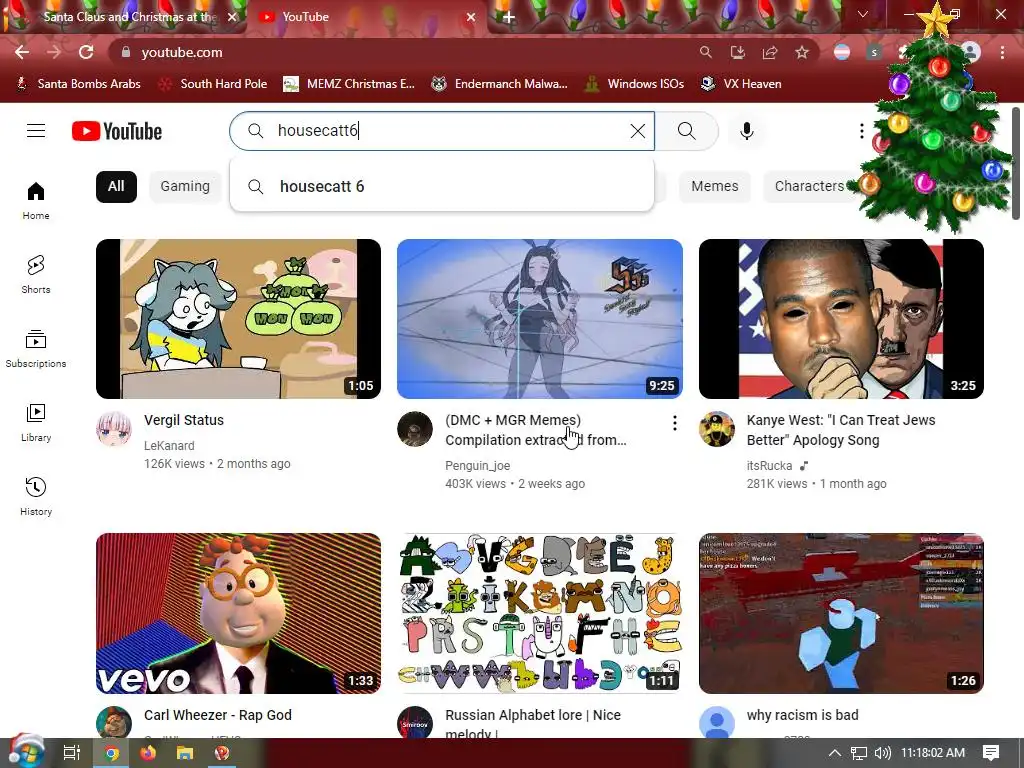Click the Russian Alphabet lore thumbnail

[540, 613]
